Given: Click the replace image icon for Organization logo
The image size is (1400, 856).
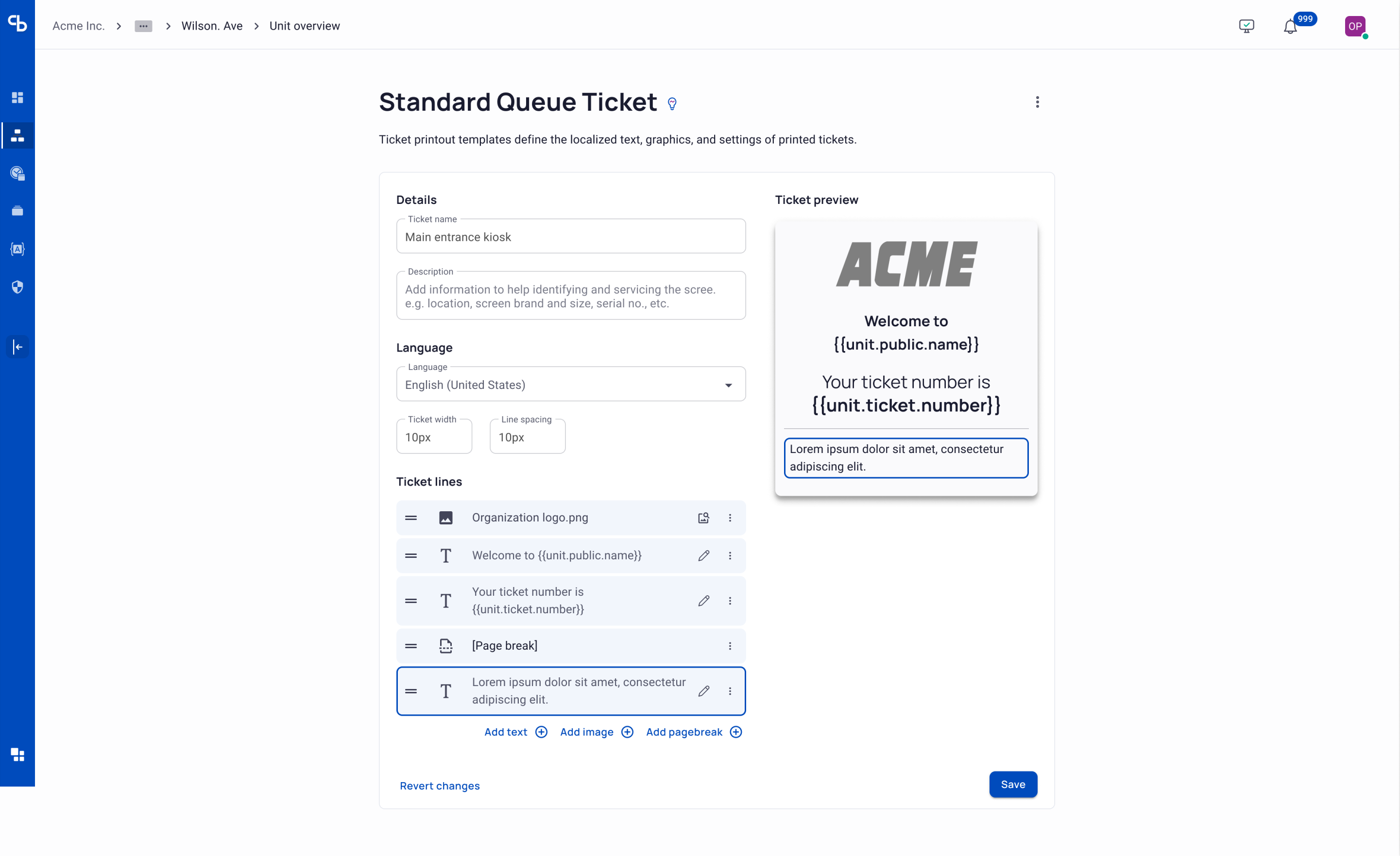Looking at the screenshot, I should click(x=703, y=518).
